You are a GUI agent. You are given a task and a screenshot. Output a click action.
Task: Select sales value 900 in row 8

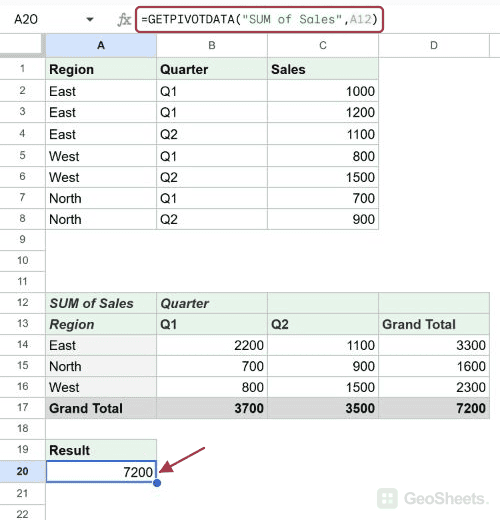(323, 219)
